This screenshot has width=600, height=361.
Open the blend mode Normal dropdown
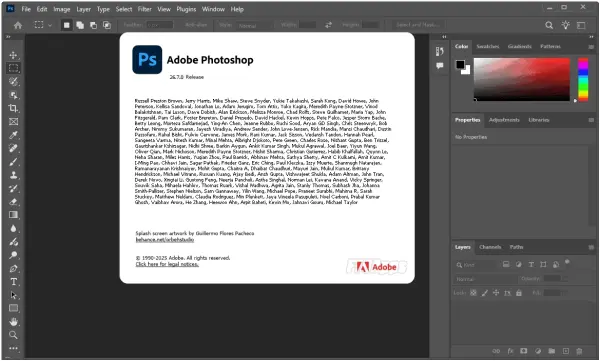point(485,279)
